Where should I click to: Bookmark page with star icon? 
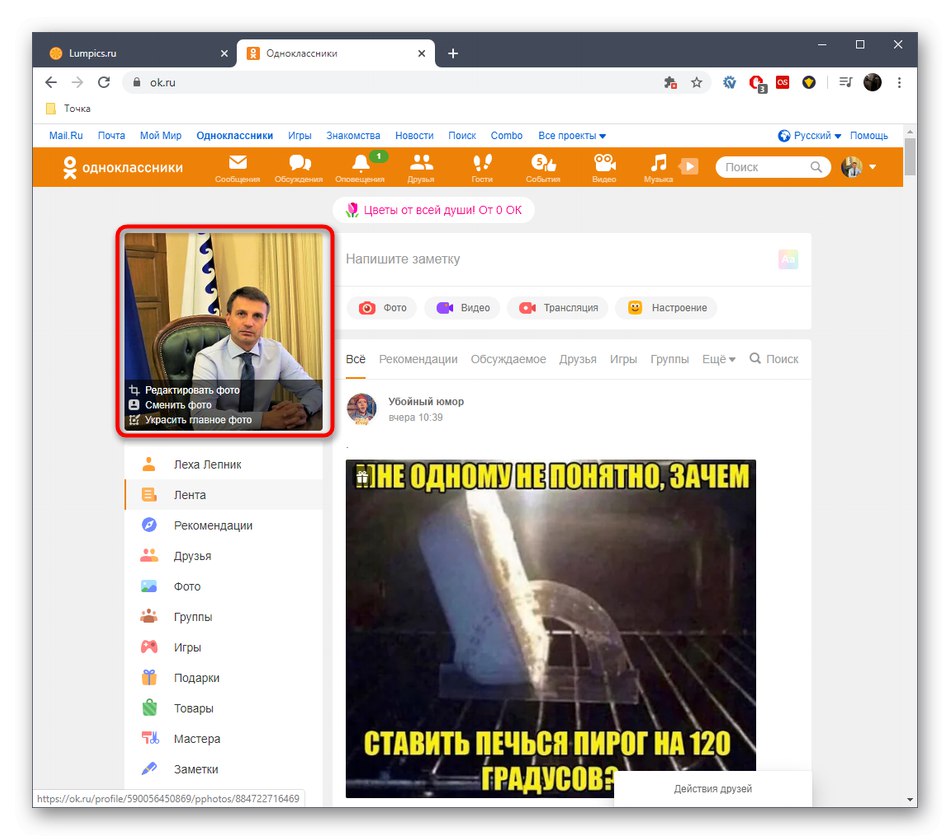[696, 82]
